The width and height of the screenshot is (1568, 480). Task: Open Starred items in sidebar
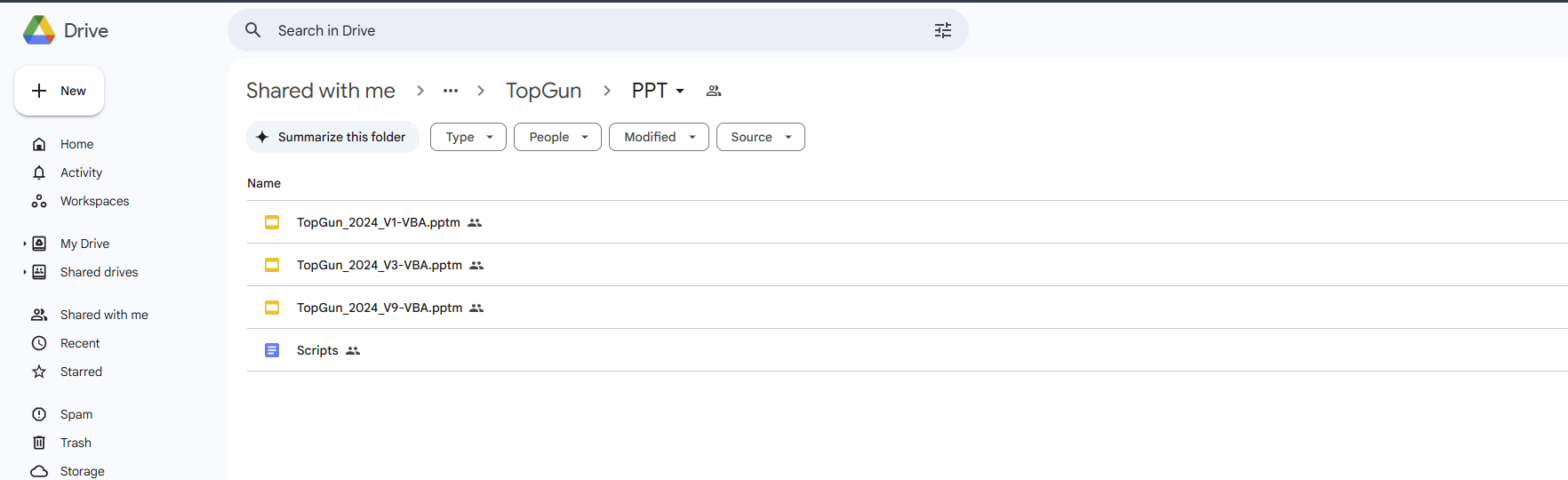coord(81,372)
